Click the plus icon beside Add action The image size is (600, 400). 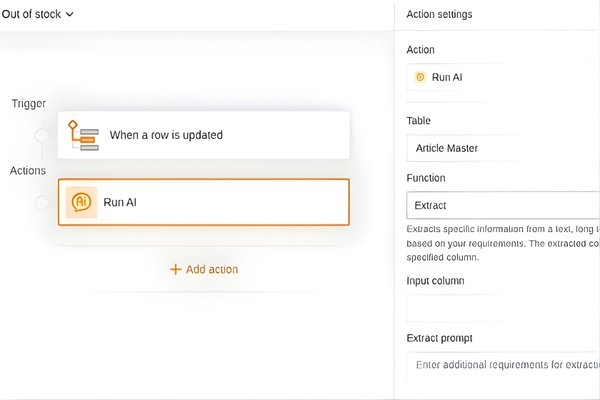pos(176,269)
